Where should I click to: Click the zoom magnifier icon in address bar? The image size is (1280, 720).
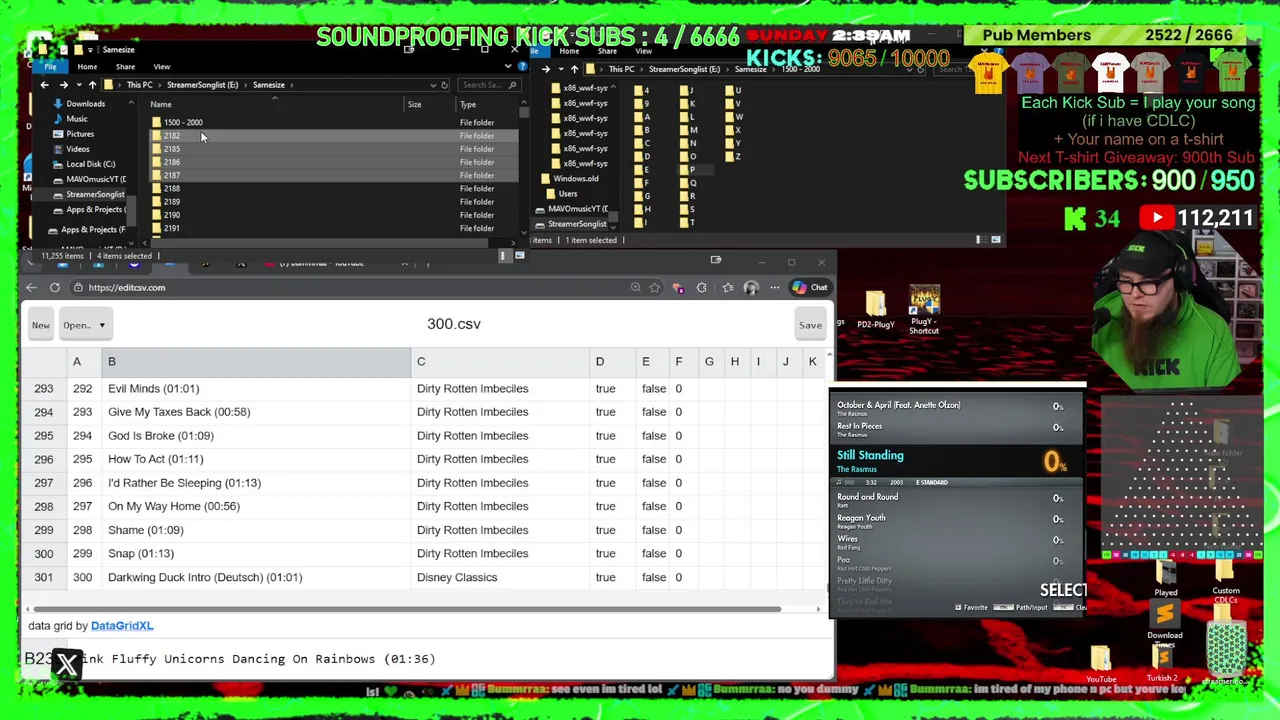click(636, 288)
